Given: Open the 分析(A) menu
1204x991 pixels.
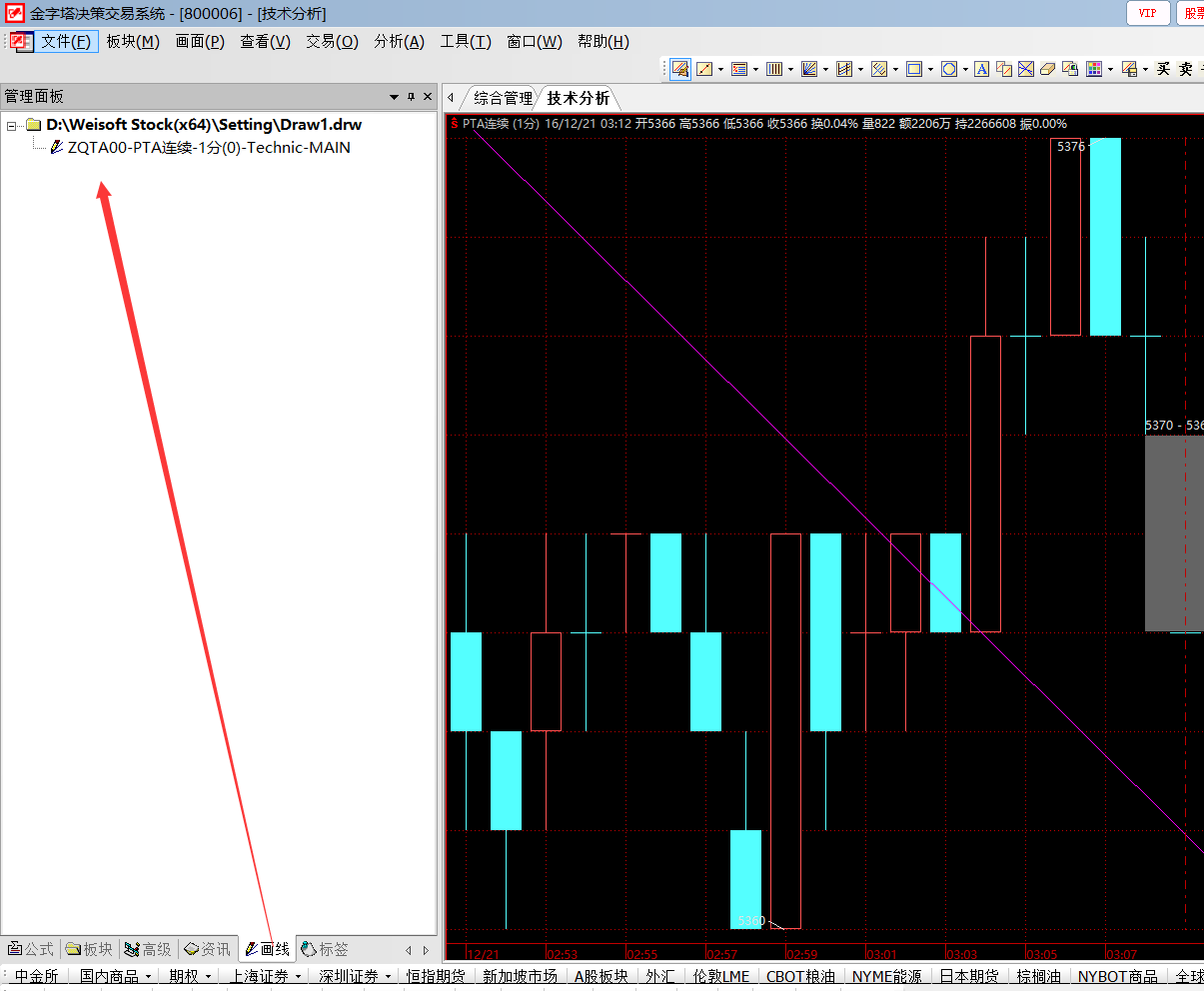Looking at the screenshot, I should pos(399,41).
